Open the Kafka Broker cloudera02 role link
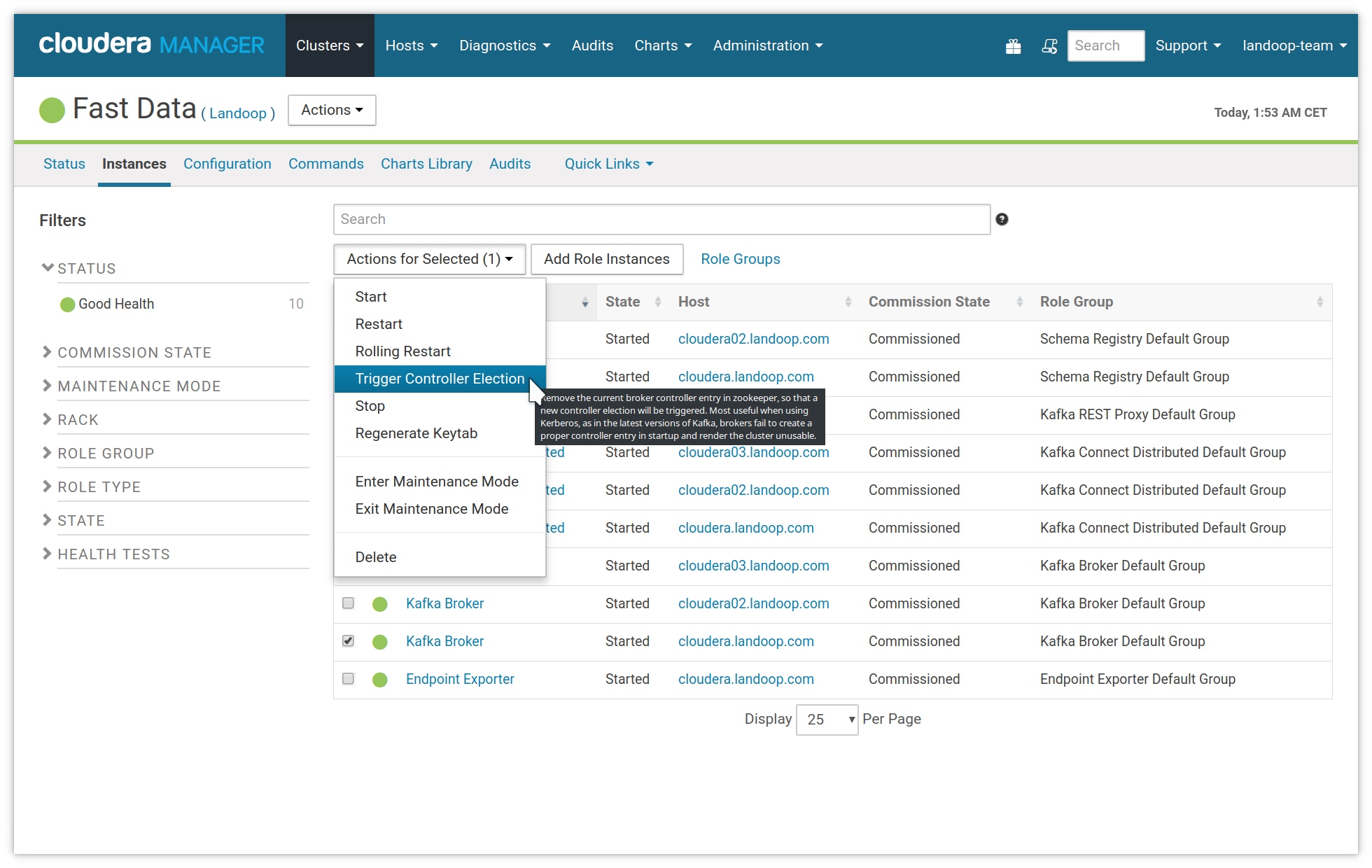Image resolution: width=1372 pixels, height=868 pixels. (x=444, y=603)
